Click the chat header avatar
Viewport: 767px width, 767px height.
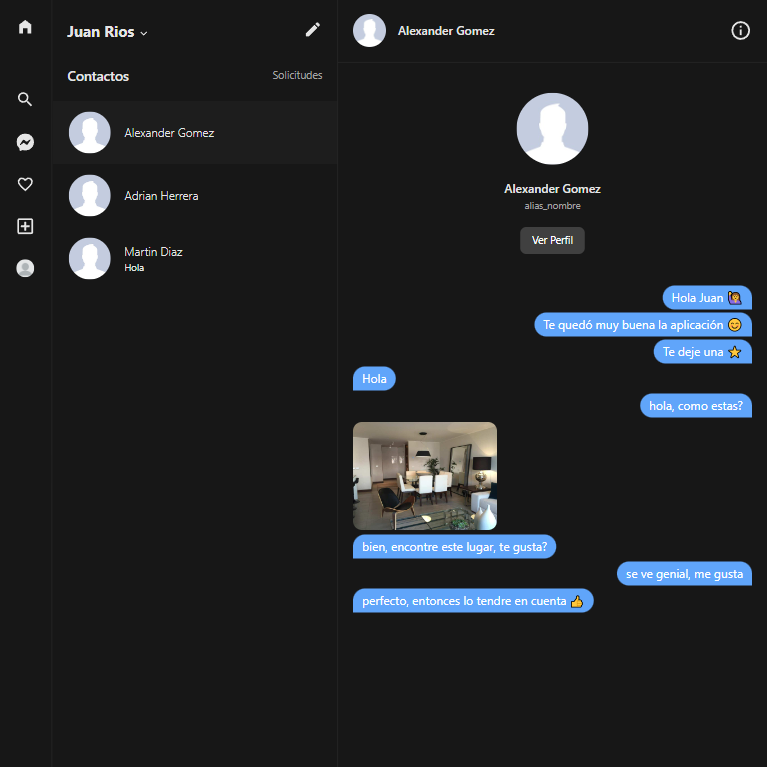pos(369,31)
